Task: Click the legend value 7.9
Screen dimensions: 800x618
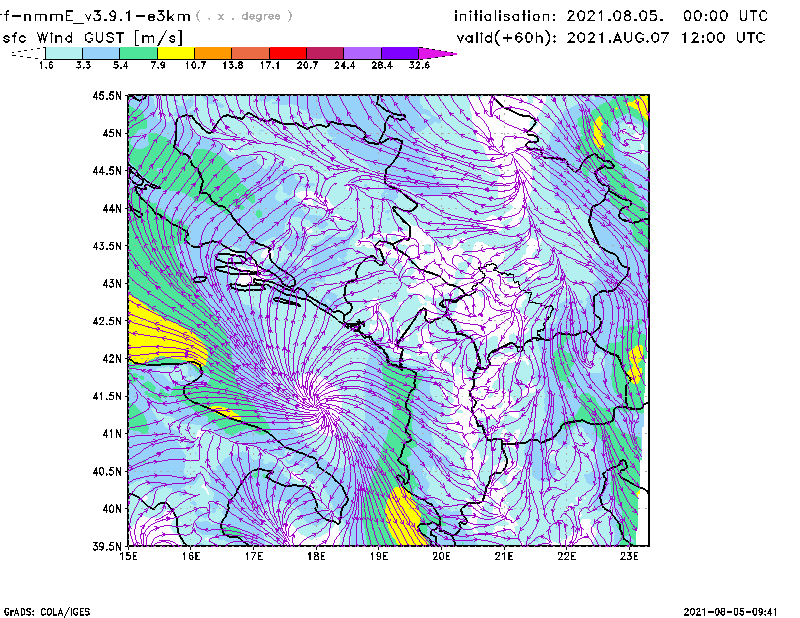Action: [158, 65]
